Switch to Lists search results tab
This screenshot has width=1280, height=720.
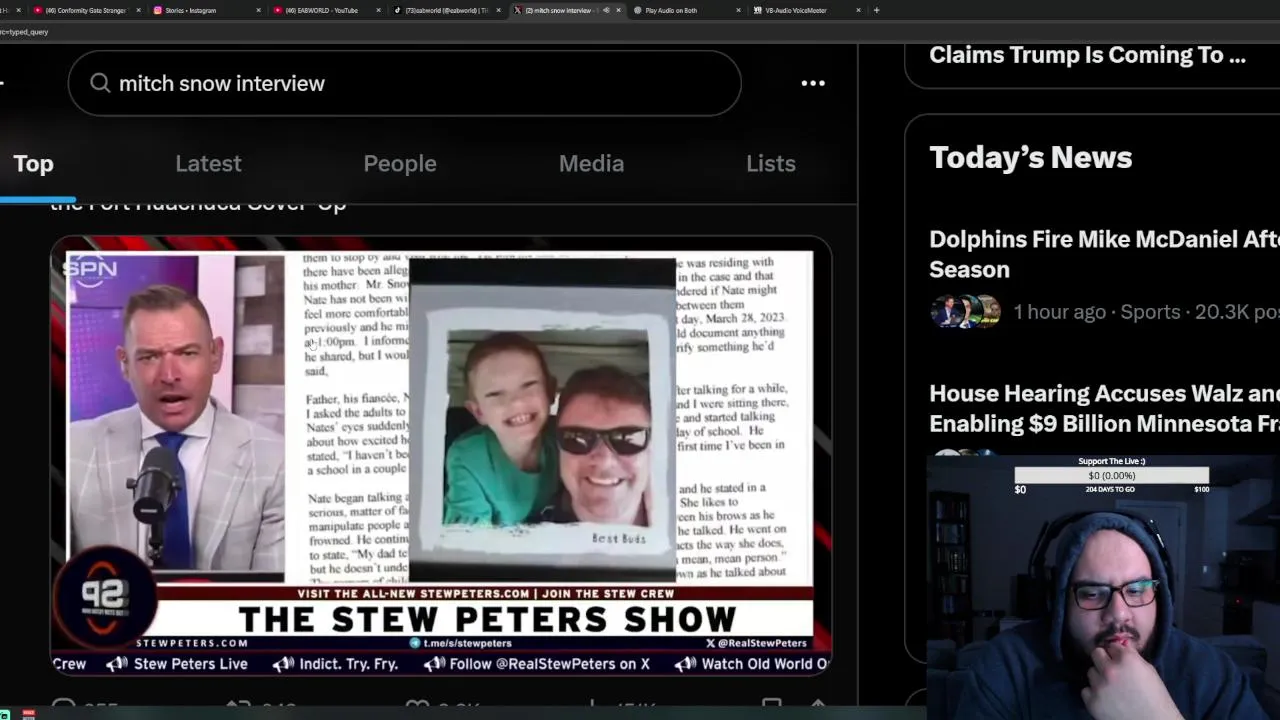pos(771,164)
